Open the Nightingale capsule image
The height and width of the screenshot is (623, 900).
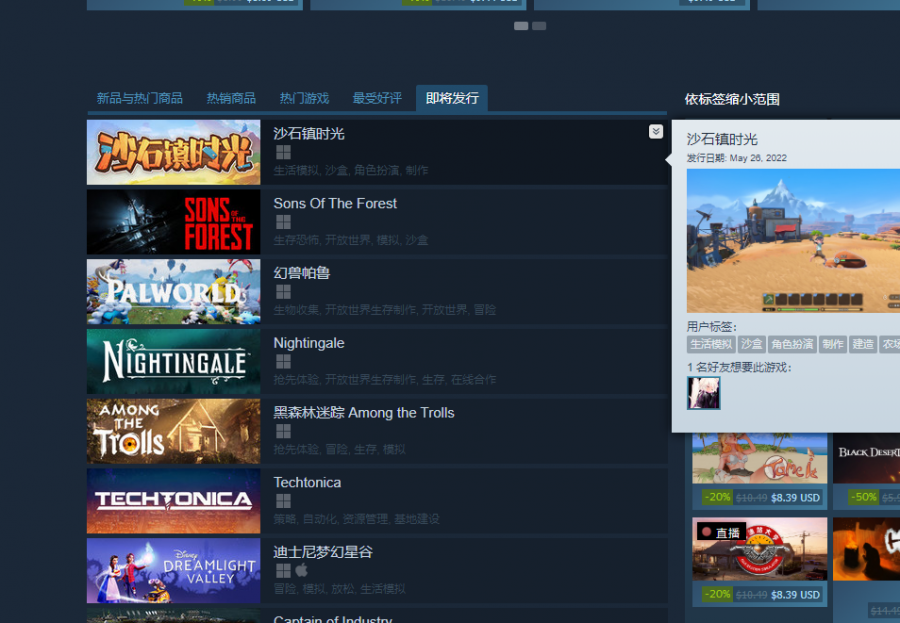173,361
